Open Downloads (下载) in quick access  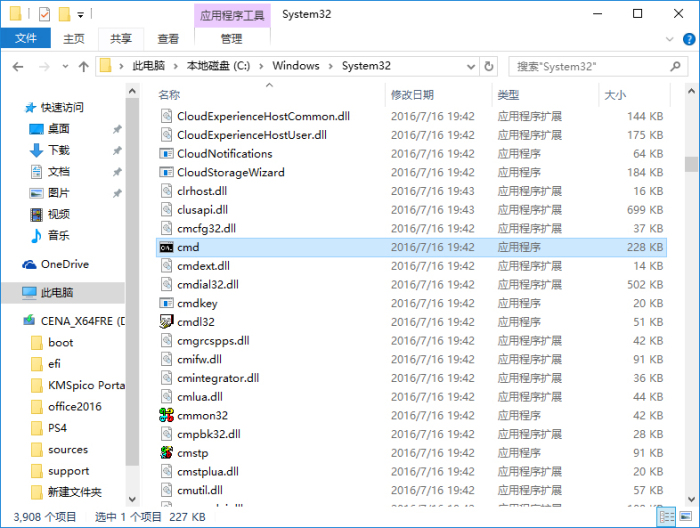pos(58,150)
